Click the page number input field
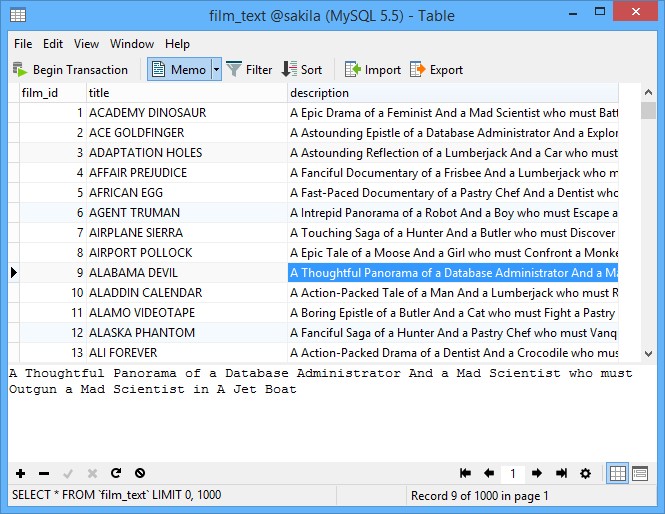The image size is (665, 514). [x=513, y=473]
